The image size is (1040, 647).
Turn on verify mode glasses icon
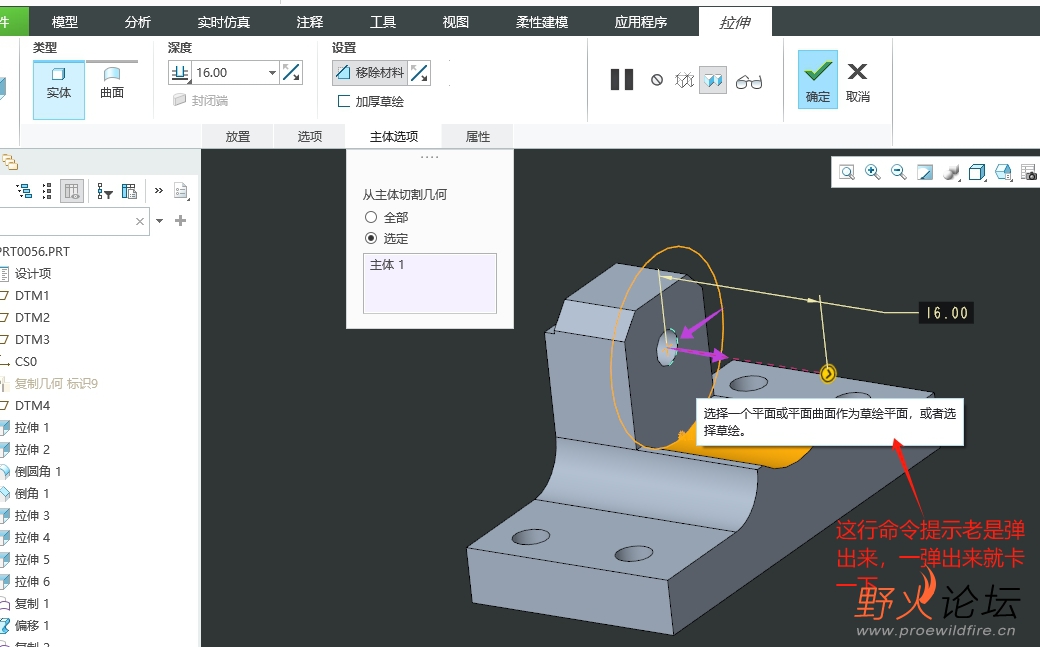tap(749, 82)
